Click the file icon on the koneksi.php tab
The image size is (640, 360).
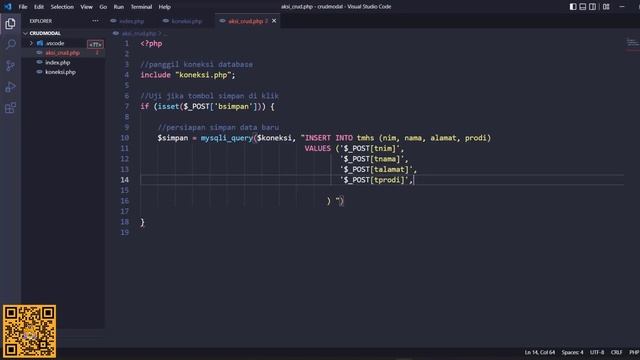click(166, 21)
